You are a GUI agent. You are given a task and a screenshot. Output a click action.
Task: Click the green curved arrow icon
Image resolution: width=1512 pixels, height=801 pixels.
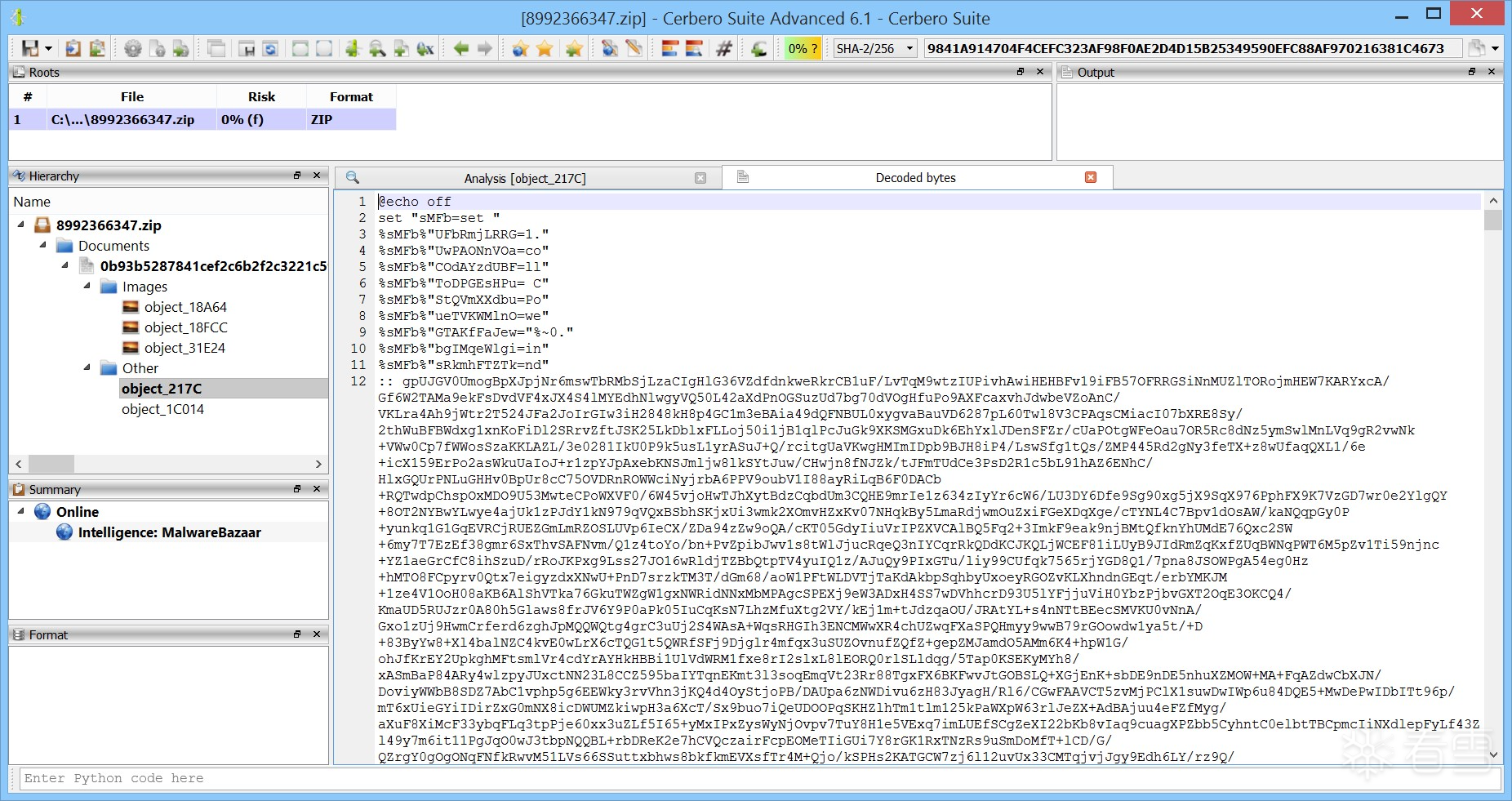(759, 49)
